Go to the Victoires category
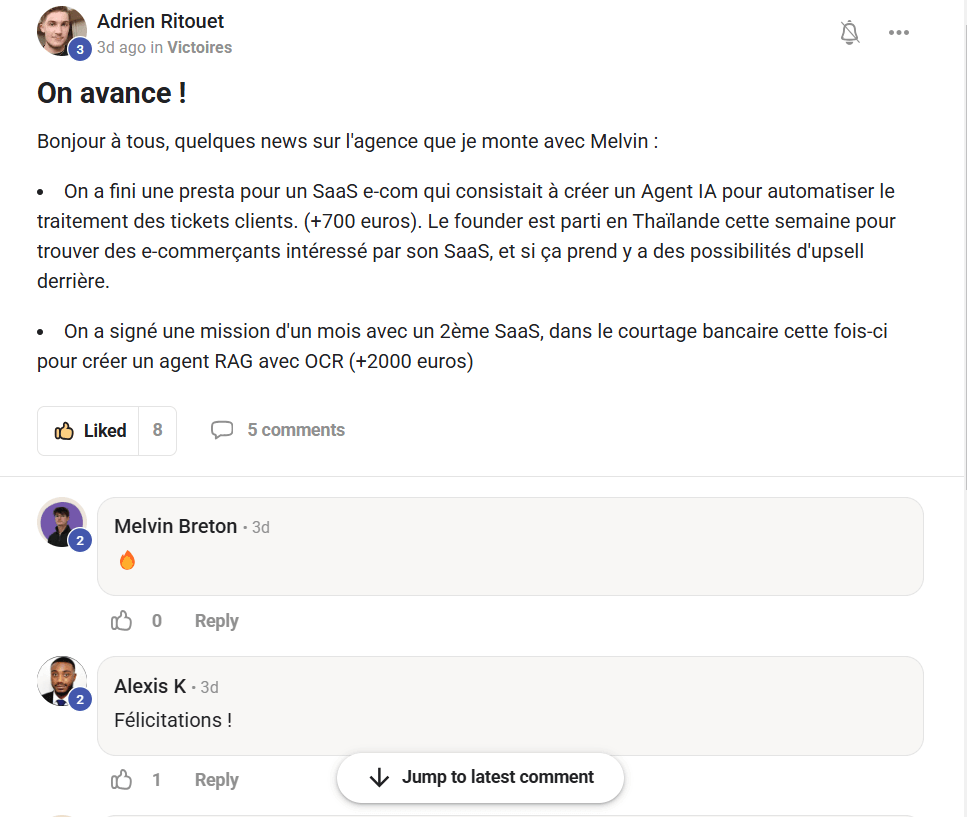 [x=199, y=47]
